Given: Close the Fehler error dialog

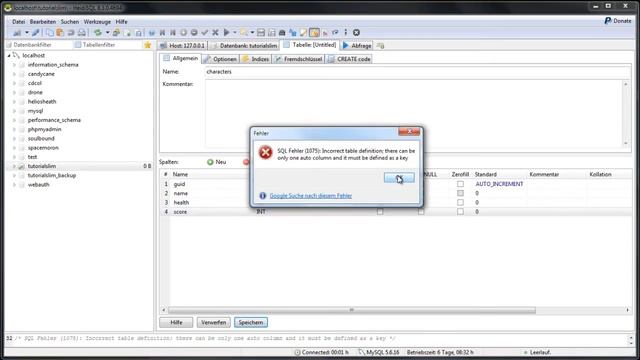Looking at the screenshot, I should tap(409, 131).
